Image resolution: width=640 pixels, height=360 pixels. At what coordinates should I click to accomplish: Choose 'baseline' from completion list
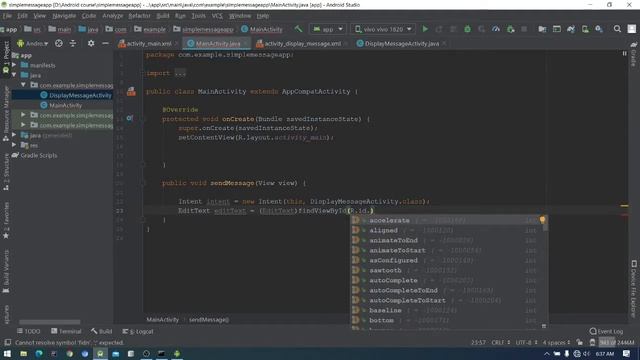(447, 310)
